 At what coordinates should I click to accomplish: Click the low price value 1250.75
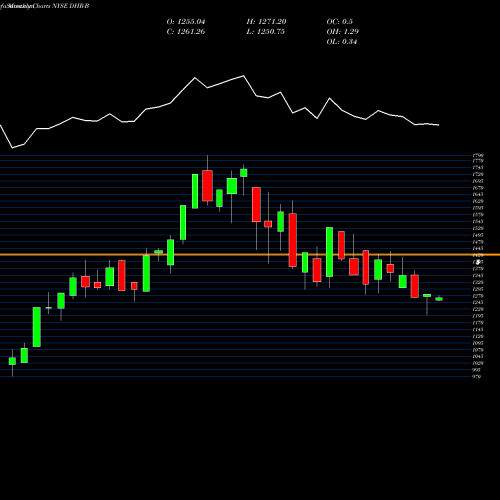pos(271,32)
